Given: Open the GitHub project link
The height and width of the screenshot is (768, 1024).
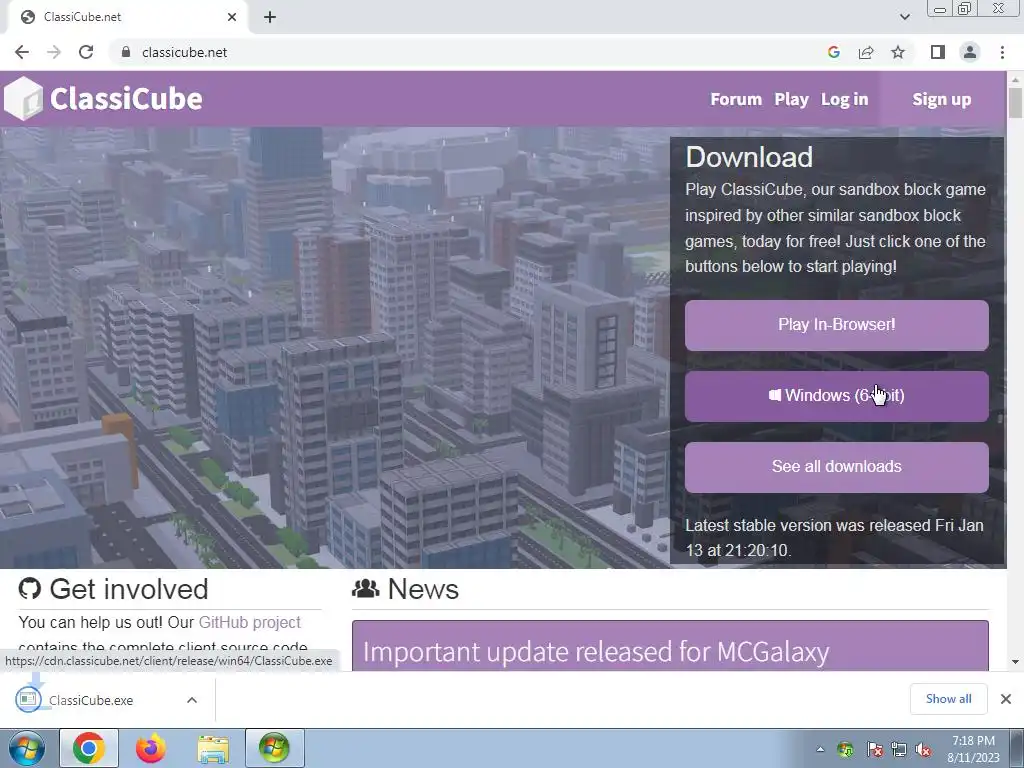Looking at the screenshot, I should (249, 622).
